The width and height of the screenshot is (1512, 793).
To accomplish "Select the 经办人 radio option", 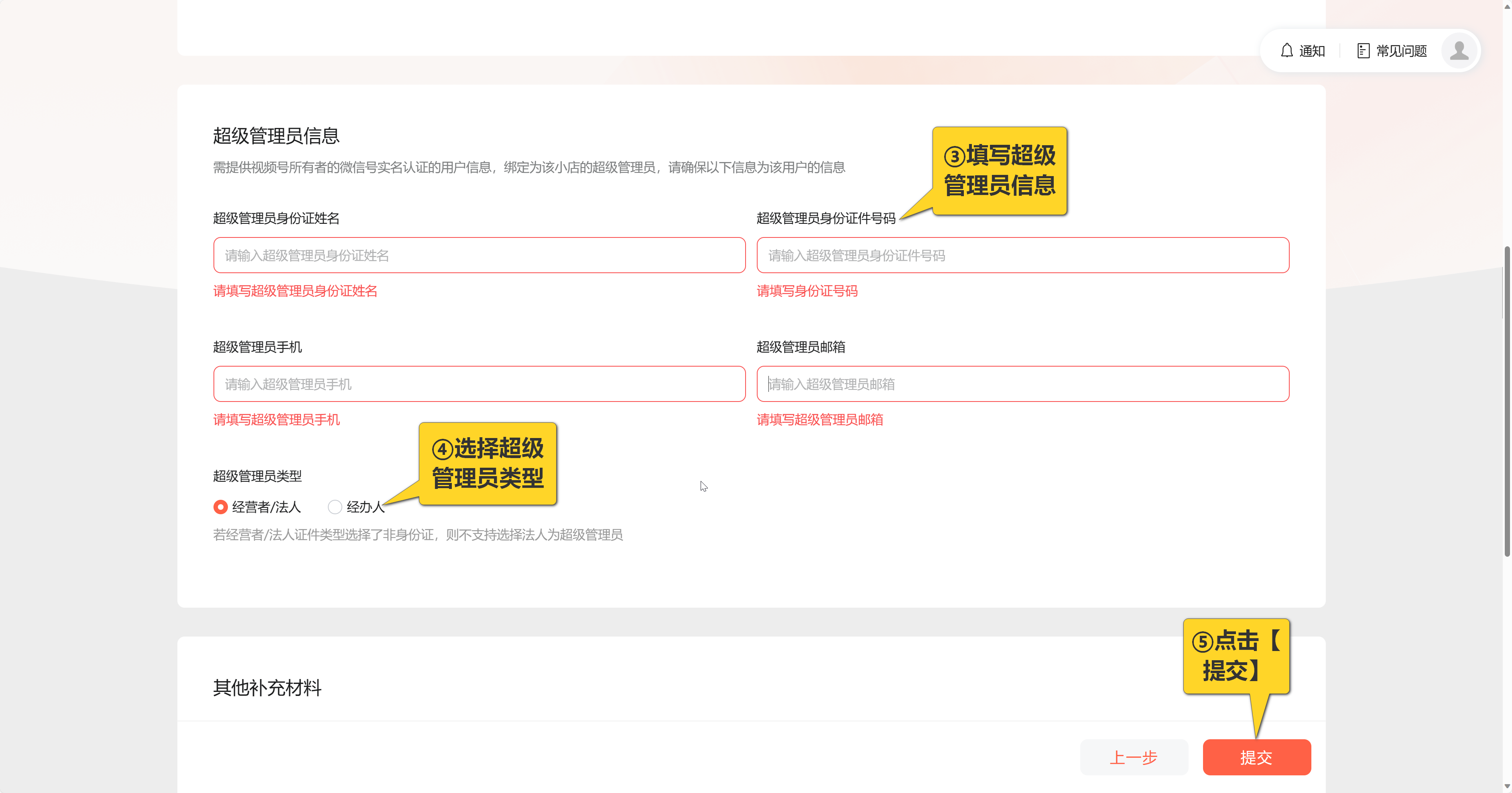I will click(335, 507).
